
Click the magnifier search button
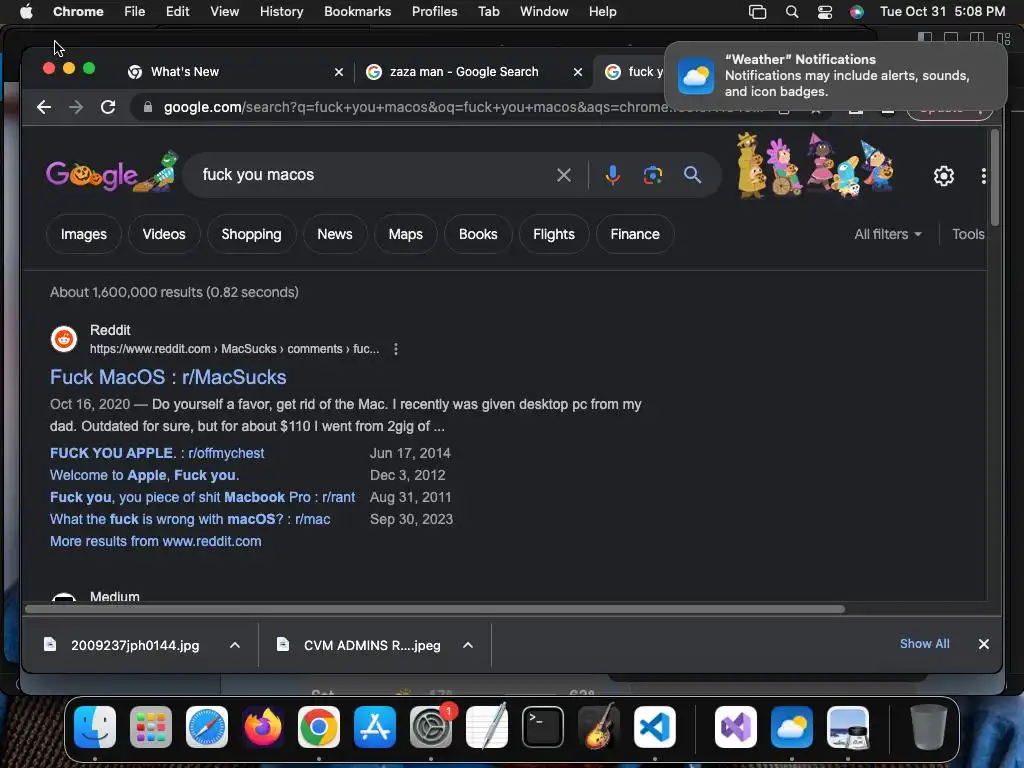tap(692, 175)
